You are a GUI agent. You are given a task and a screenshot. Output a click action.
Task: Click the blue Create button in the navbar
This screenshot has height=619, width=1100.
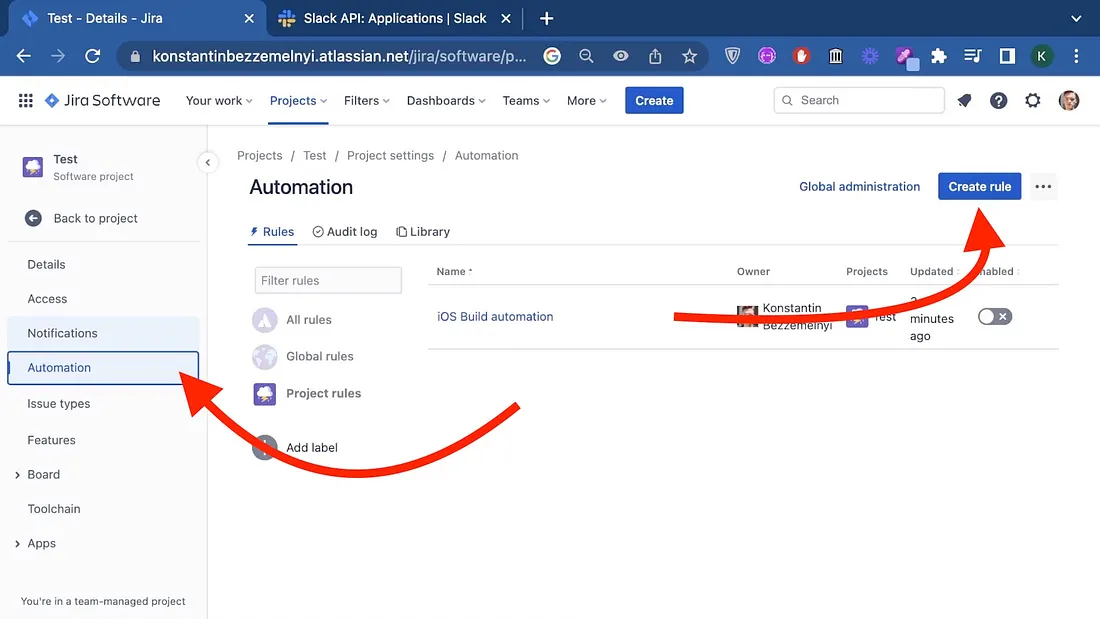[654, 100]
